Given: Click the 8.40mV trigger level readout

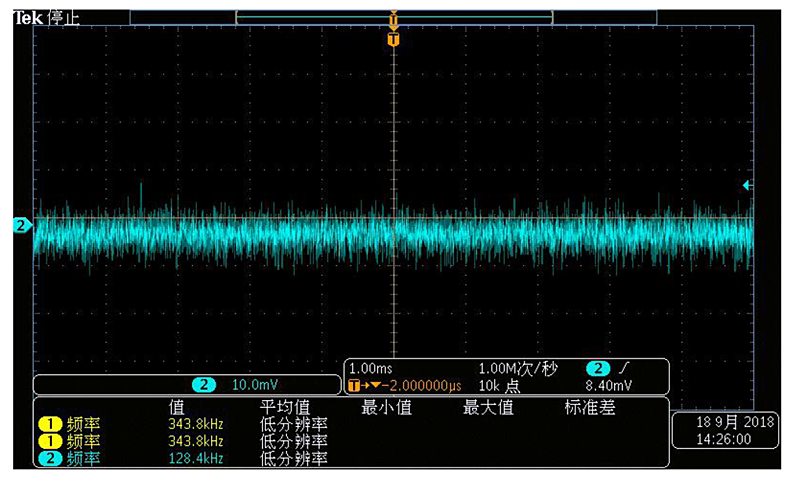Looking at the screenshot, I should point(609,386).
